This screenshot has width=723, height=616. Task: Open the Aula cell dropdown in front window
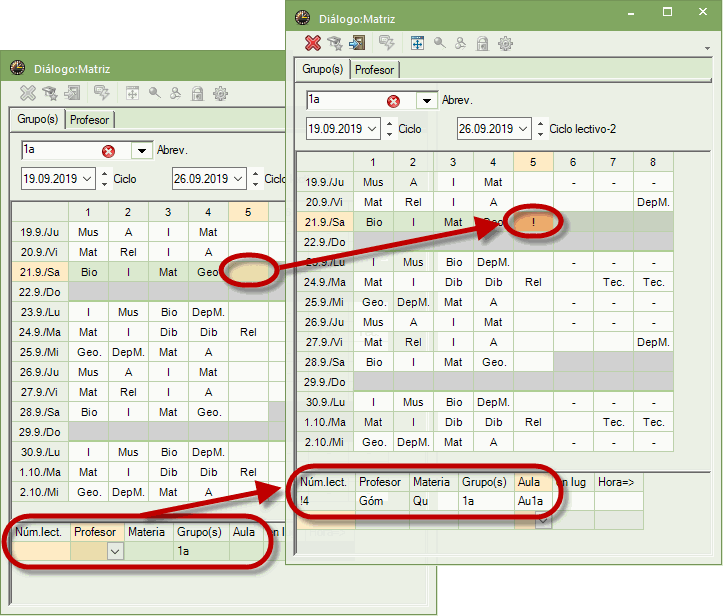(x=544, y=521)
